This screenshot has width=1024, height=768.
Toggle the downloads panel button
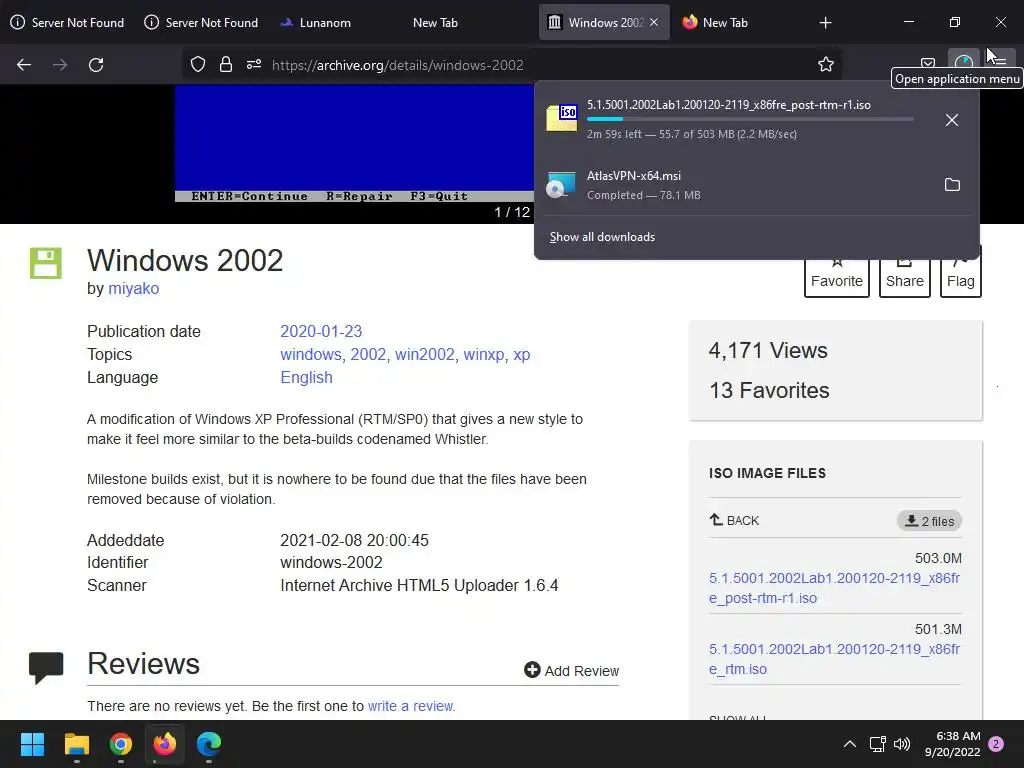click(x=964, y=63)
